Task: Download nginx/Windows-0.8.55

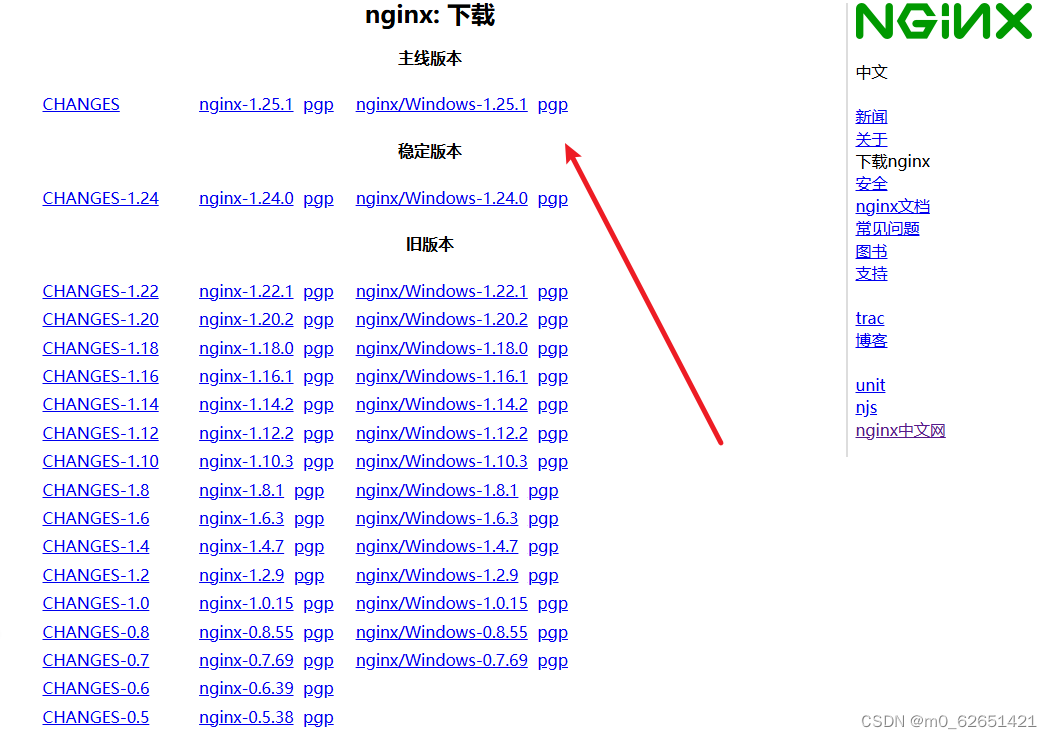Action: click(441, 633)
